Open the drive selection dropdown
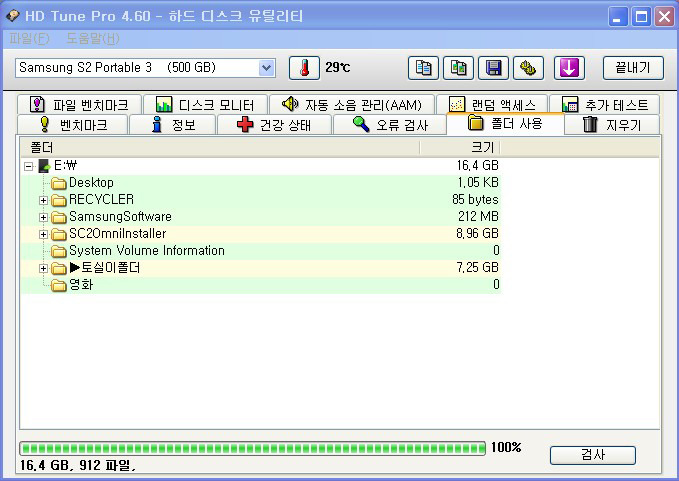The image size is (679, 481). pos(266,68)
